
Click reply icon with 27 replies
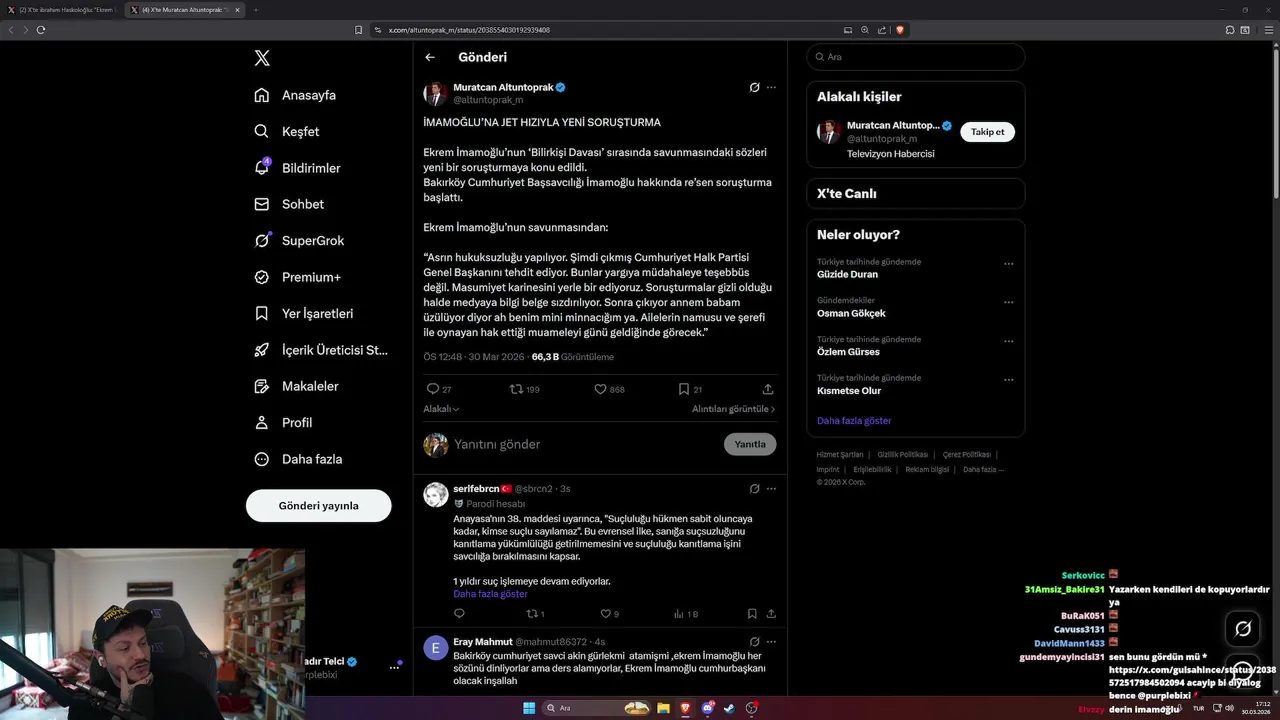433,389
